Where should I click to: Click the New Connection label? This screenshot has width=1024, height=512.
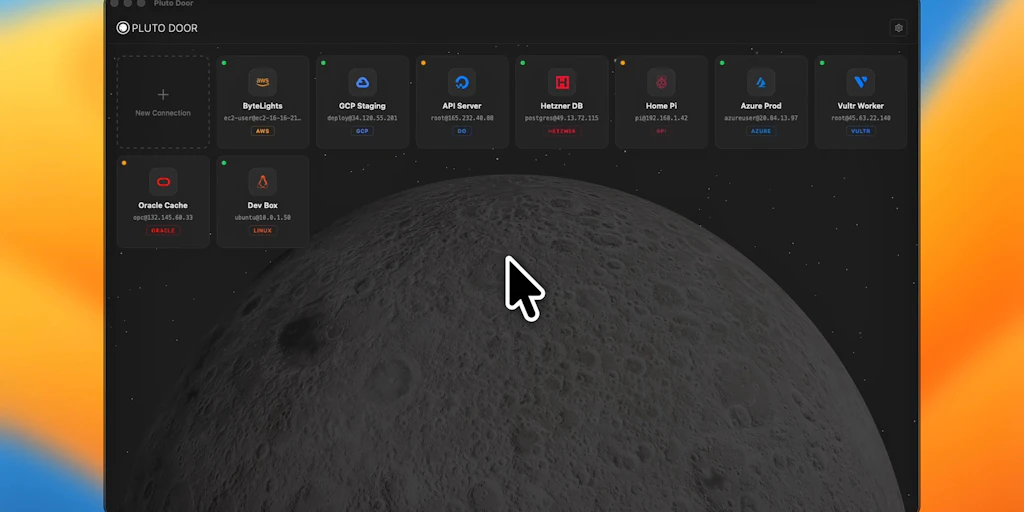[x=163, y=113]
